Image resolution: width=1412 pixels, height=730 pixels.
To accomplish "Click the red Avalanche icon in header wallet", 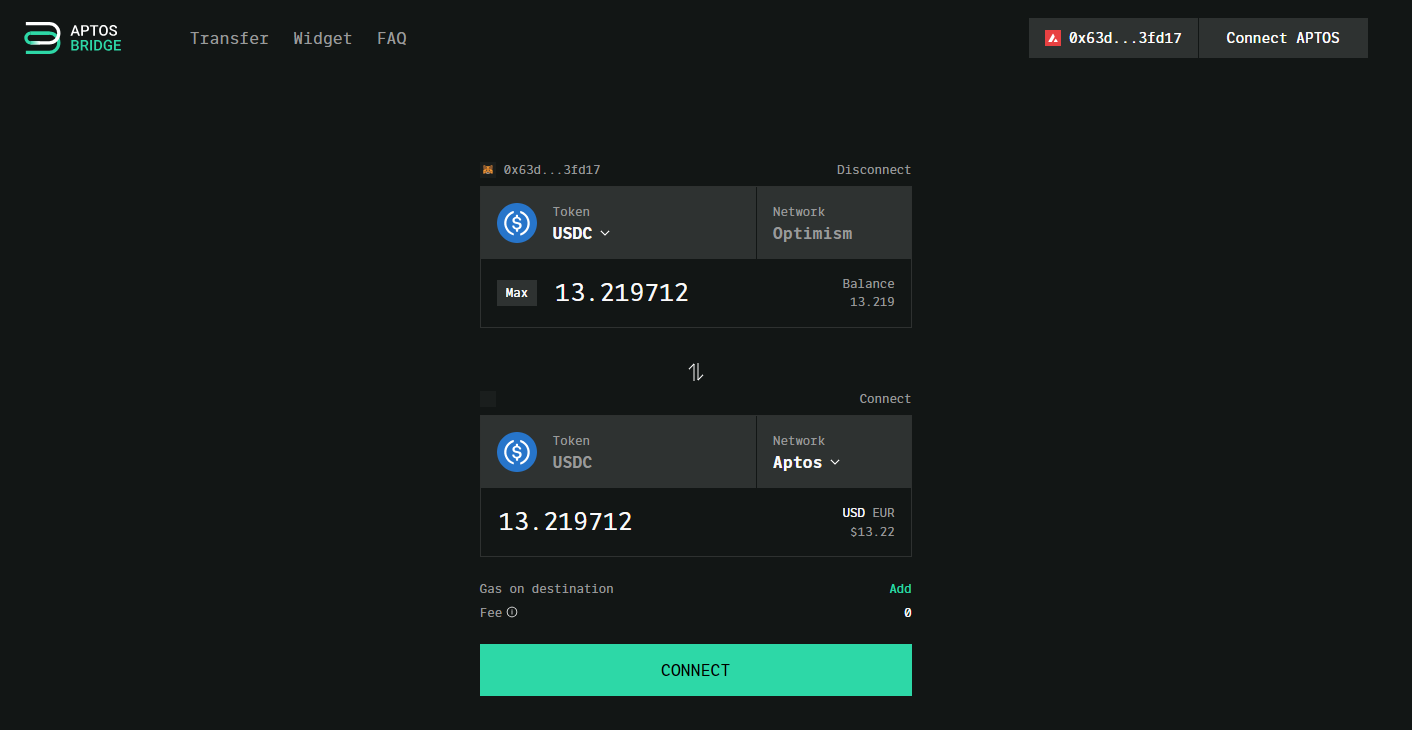I will click(1053, 38).
